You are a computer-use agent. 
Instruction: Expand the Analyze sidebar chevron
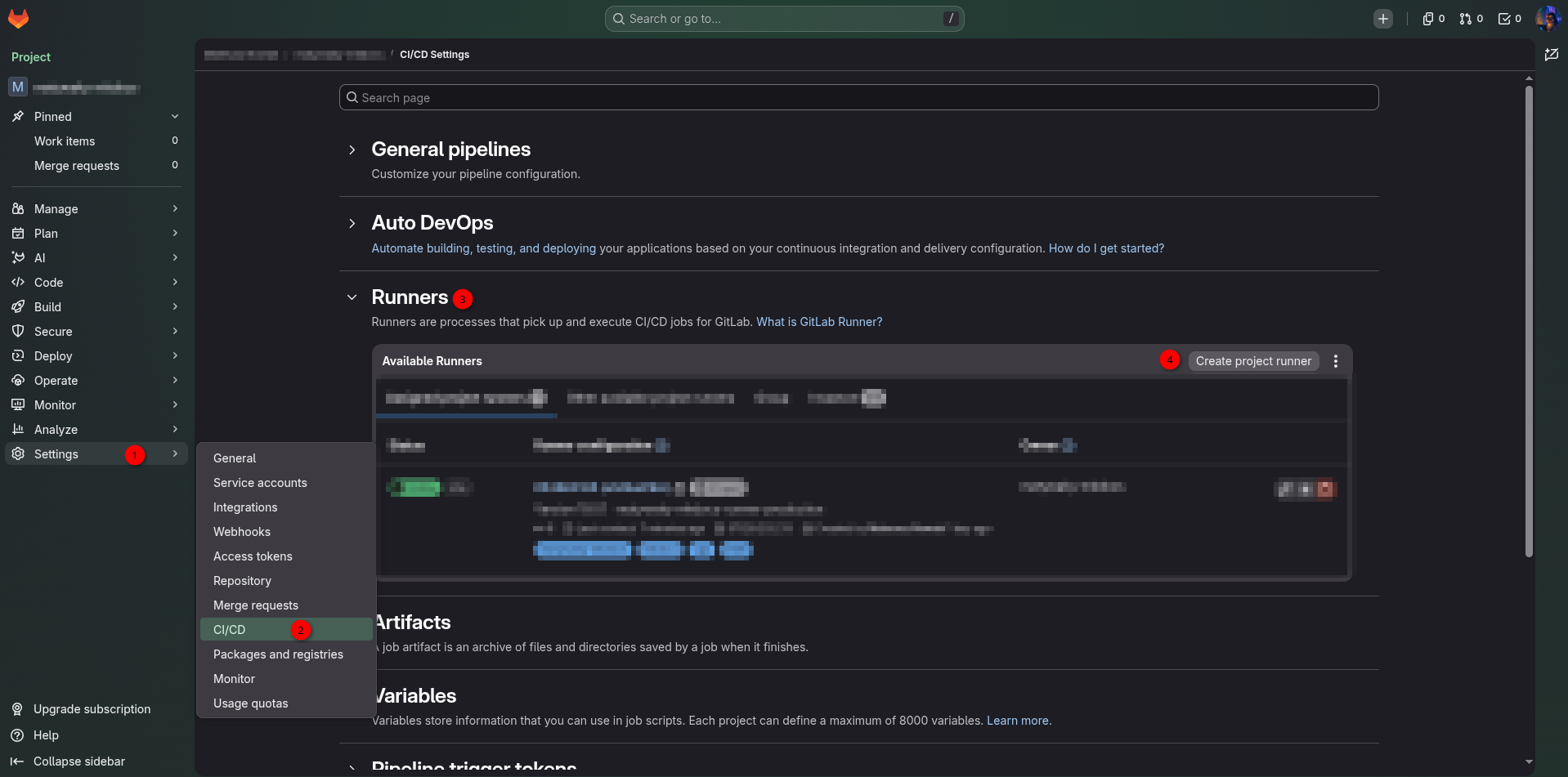(175, 430)
